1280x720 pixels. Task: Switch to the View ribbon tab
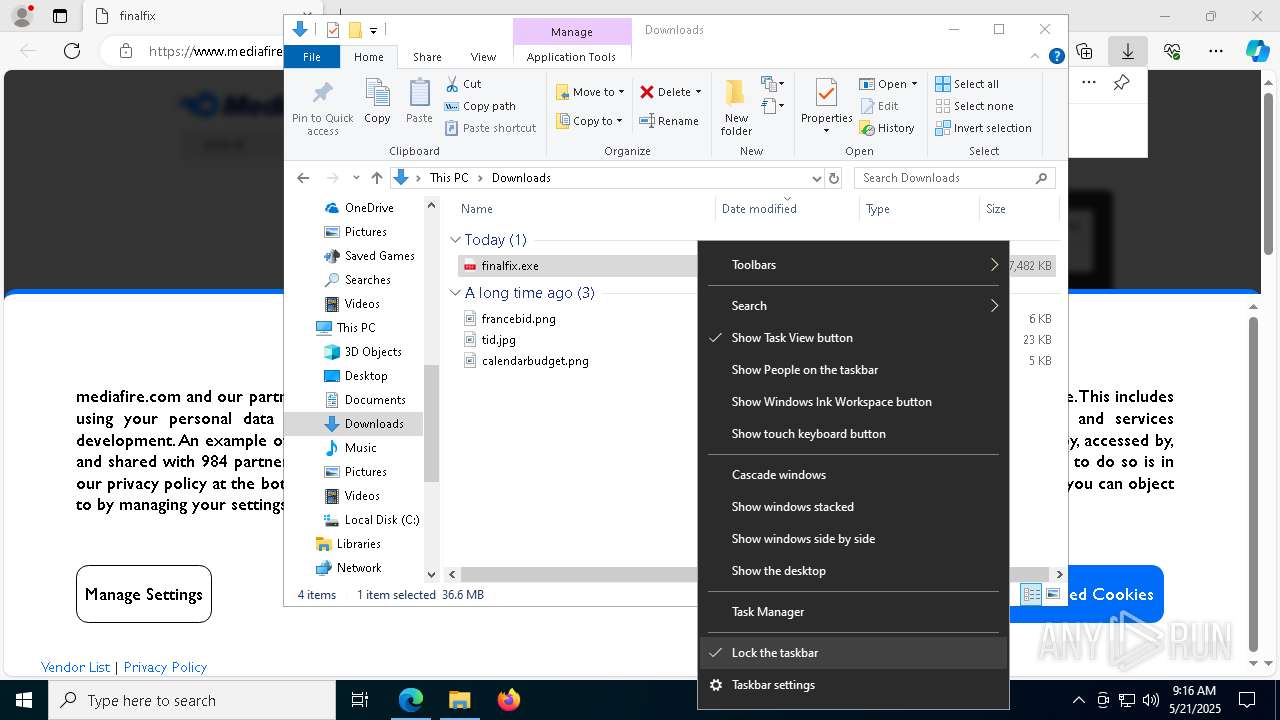tap(483, 57)
